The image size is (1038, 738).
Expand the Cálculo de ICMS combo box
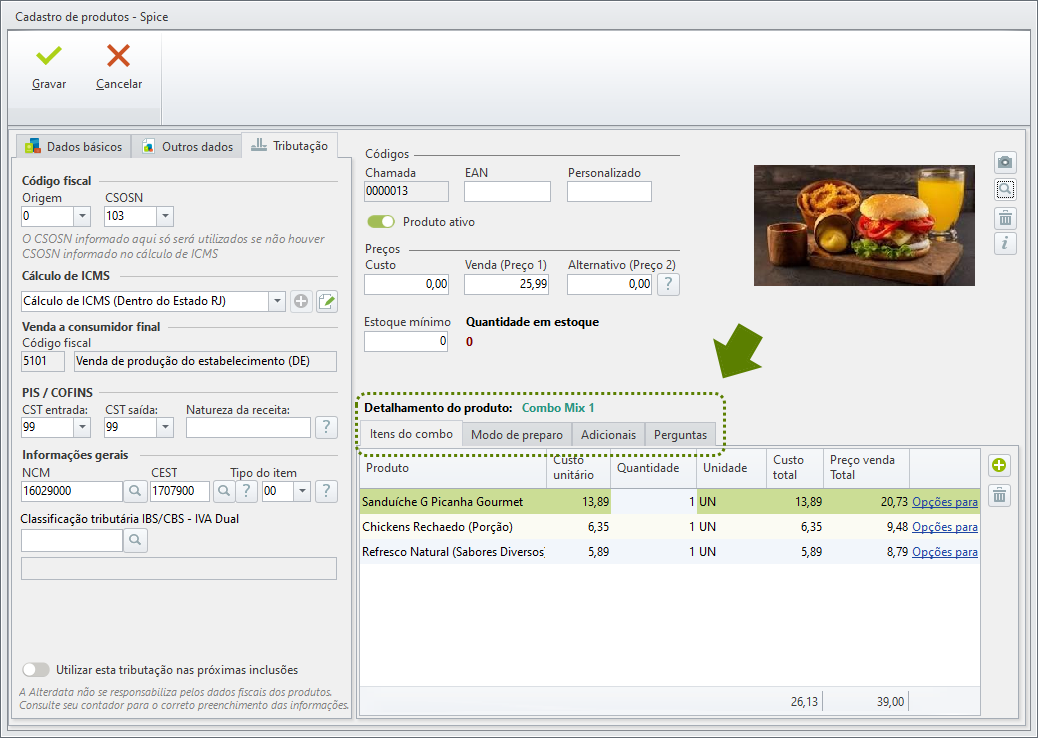coord(277,301)
